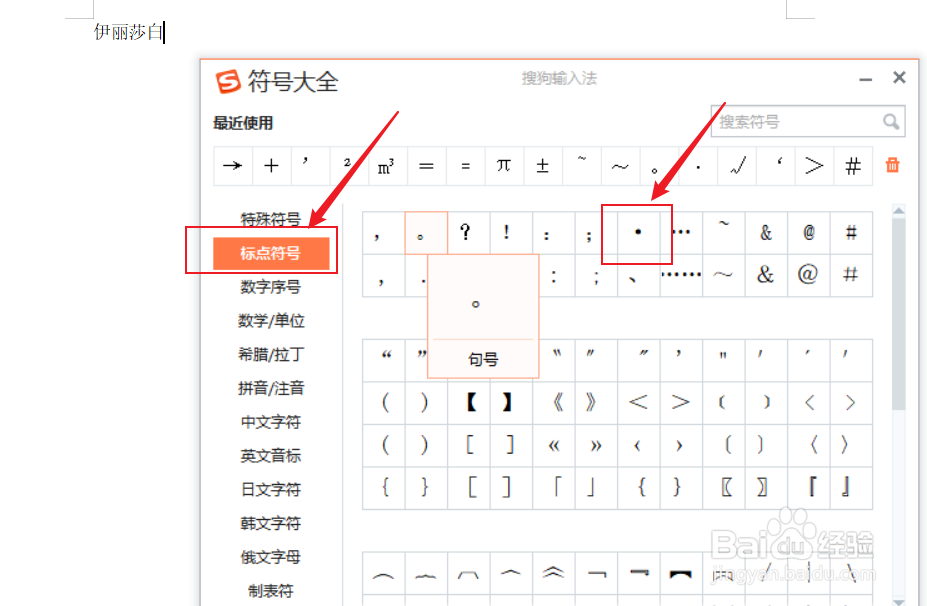Open the 数学/单位 category
Screen dimensions: 927x606
270,321
